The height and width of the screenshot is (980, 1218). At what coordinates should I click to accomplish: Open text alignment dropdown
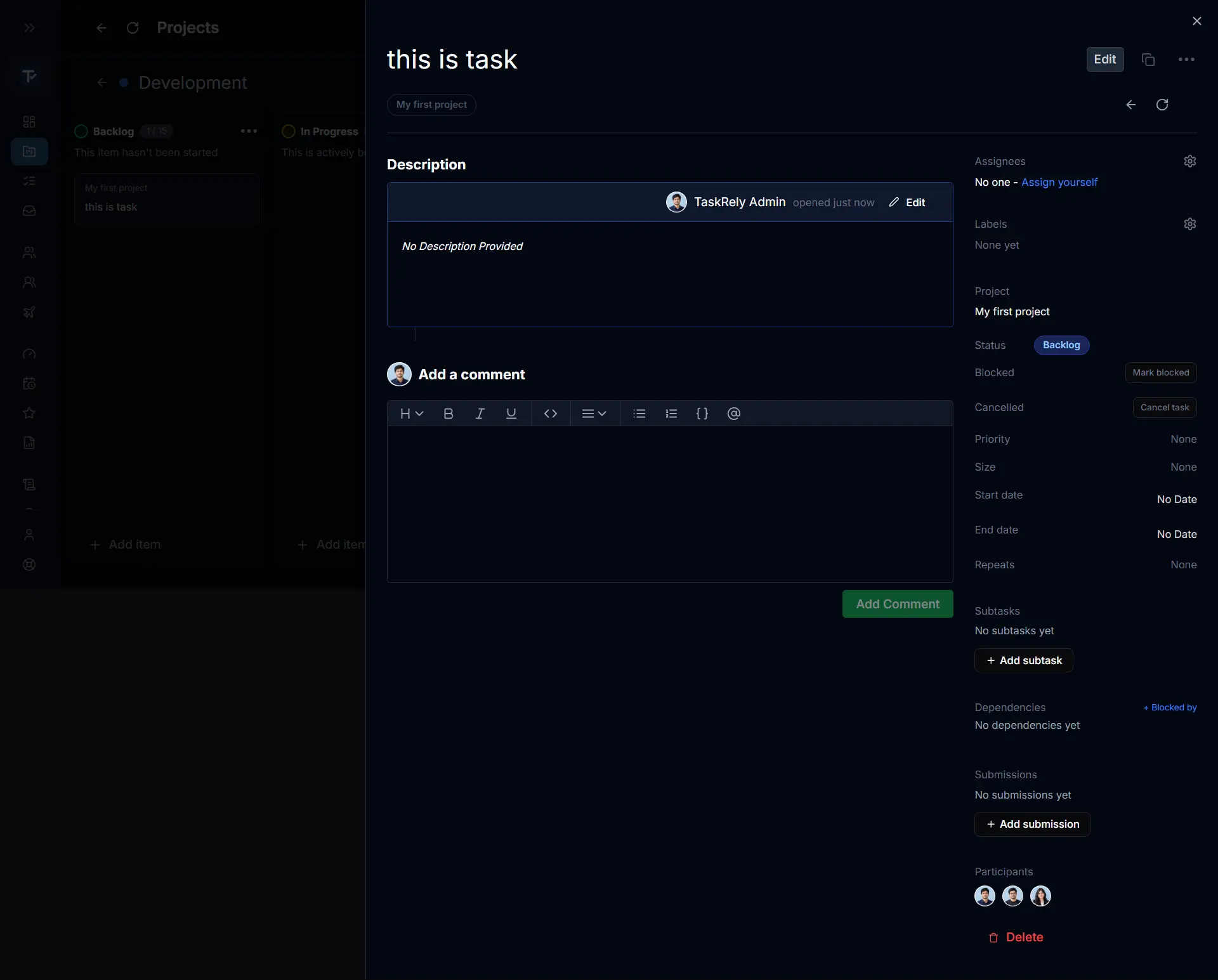click(x=594, y=414)
